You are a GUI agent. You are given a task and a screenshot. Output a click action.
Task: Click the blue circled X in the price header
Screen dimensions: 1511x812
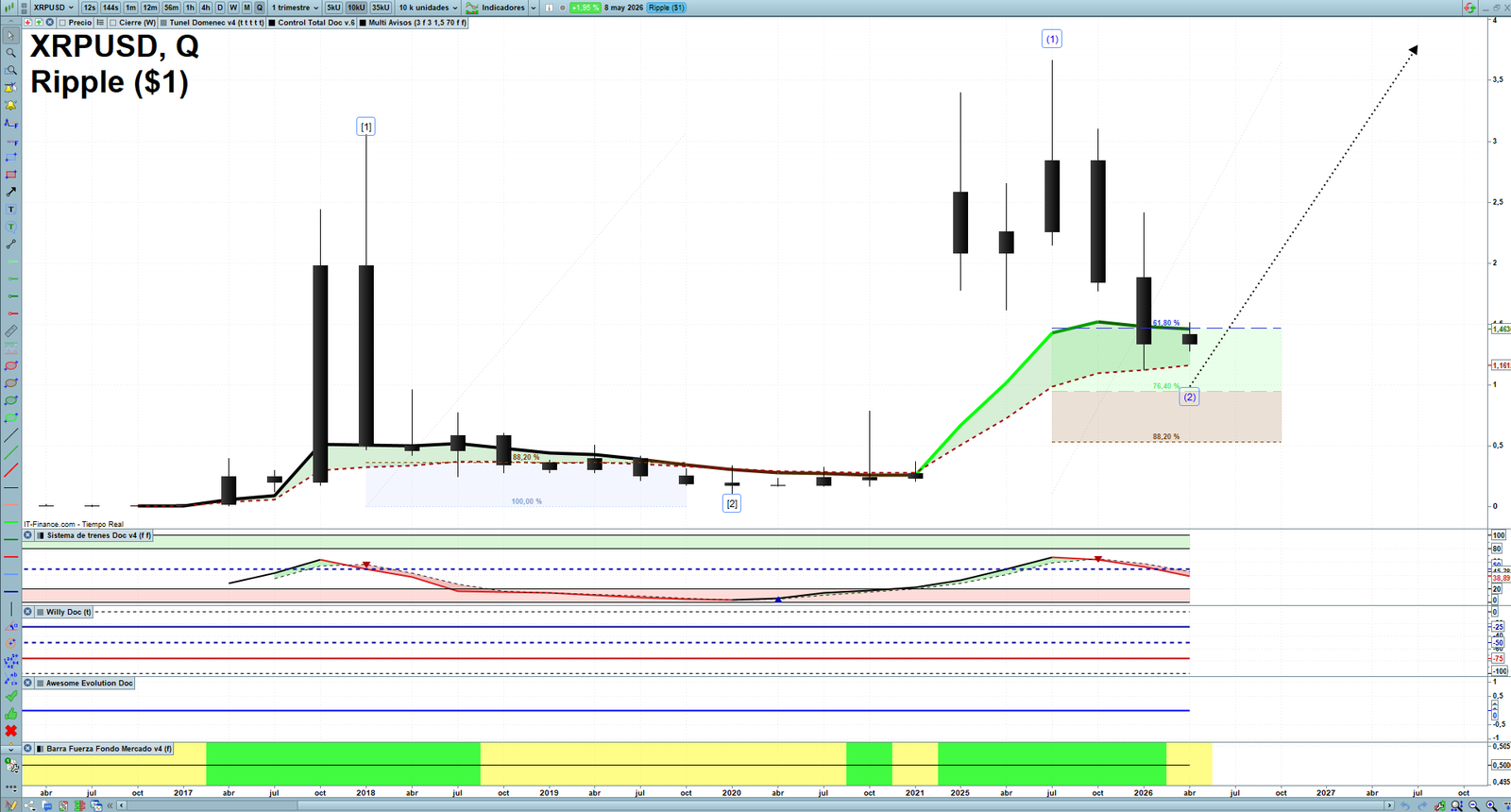[49, 23]
